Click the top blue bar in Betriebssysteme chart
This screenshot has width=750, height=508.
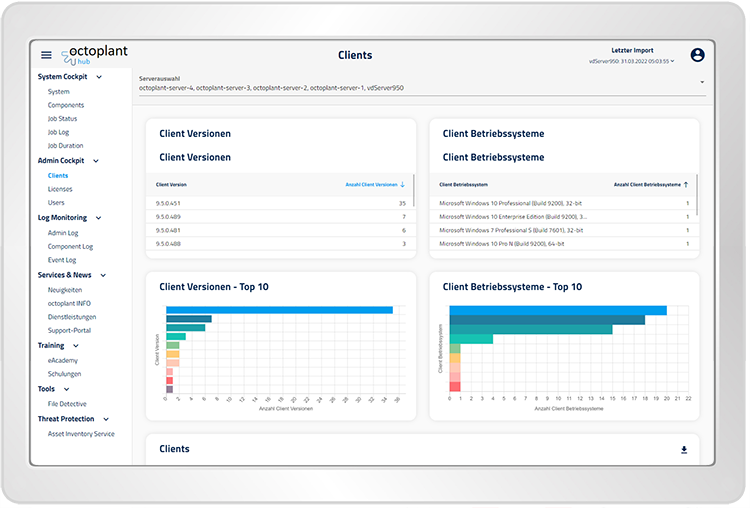point(557,310)
